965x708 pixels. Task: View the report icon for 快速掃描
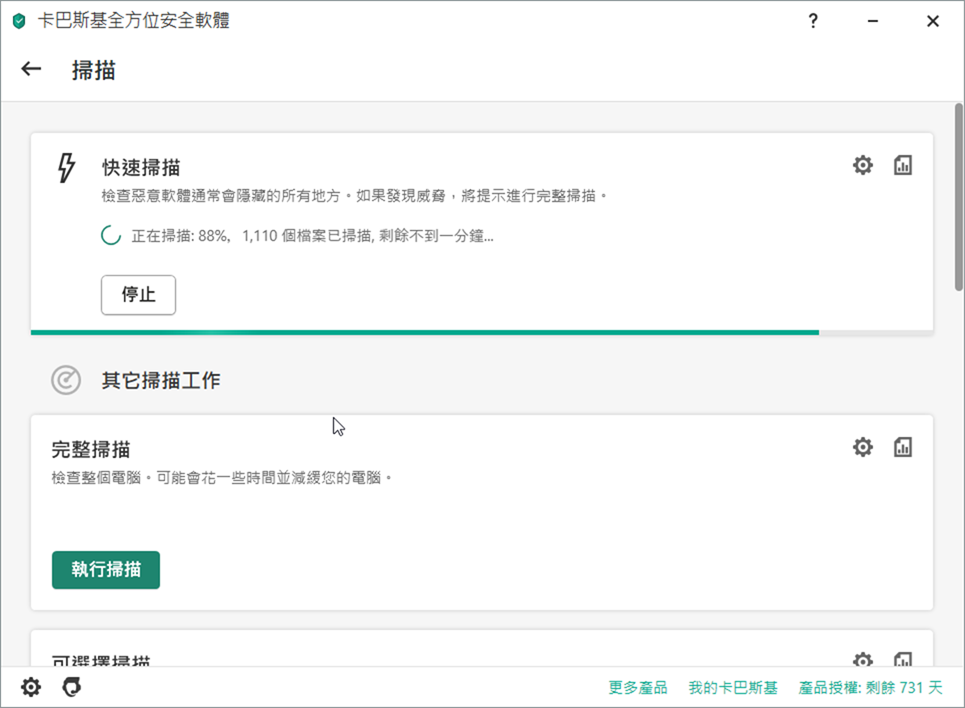point(903,165)
